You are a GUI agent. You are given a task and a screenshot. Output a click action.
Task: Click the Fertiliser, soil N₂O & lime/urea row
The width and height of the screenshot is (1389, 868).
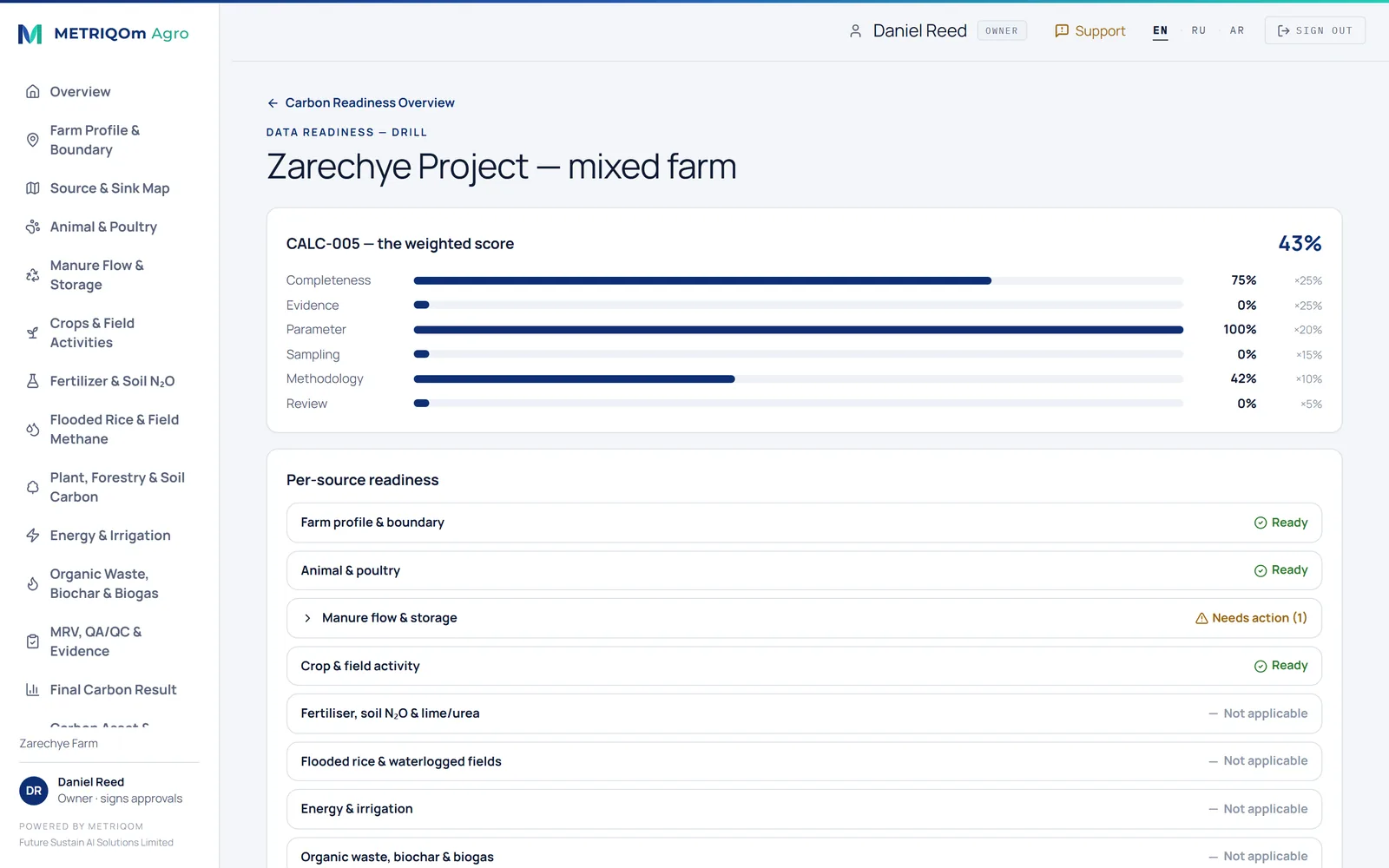click(x=804, y=713)
